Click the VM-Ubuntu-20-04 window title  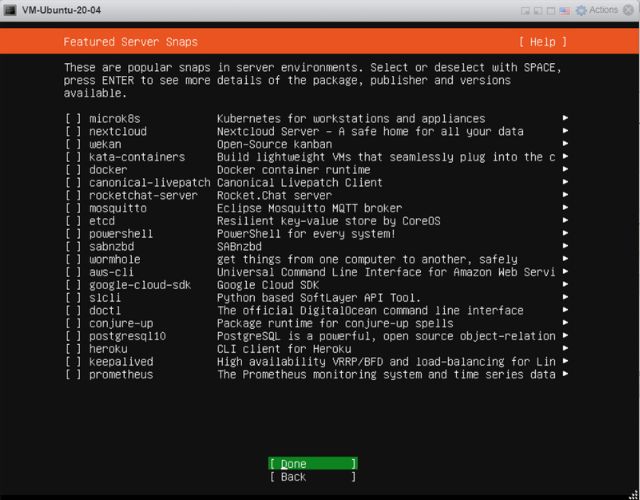tap(62, 10)
